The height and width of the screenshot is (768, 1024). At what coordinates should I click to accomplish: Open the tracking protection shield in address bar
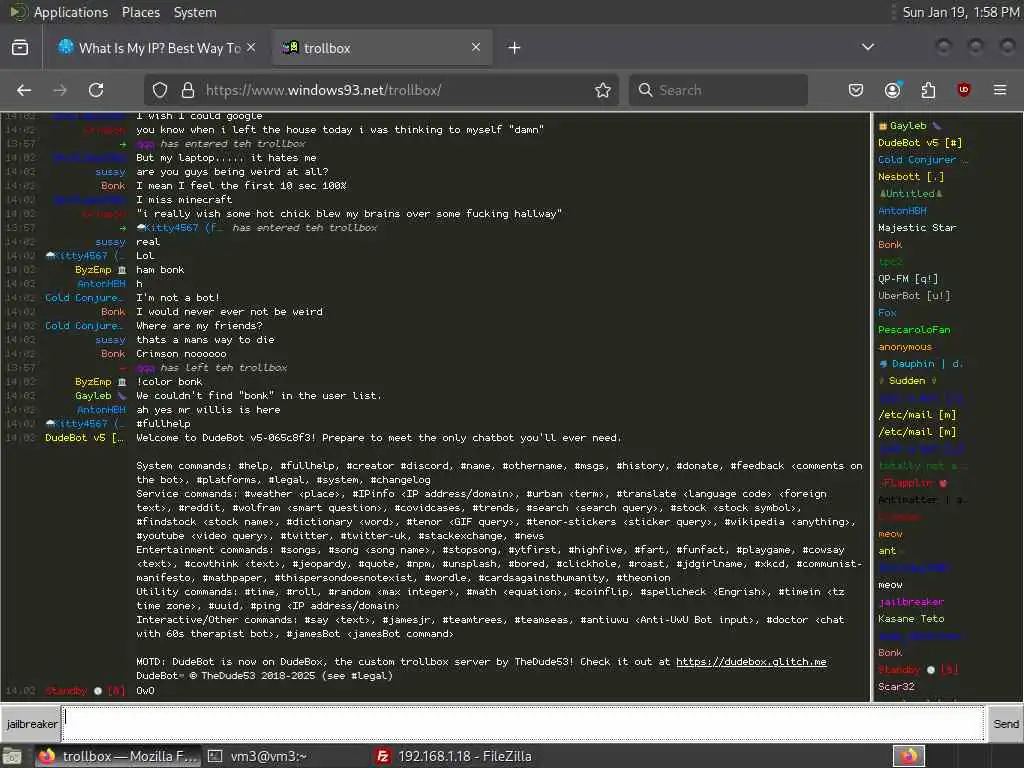pyautogui.click(x=160, y=90)
